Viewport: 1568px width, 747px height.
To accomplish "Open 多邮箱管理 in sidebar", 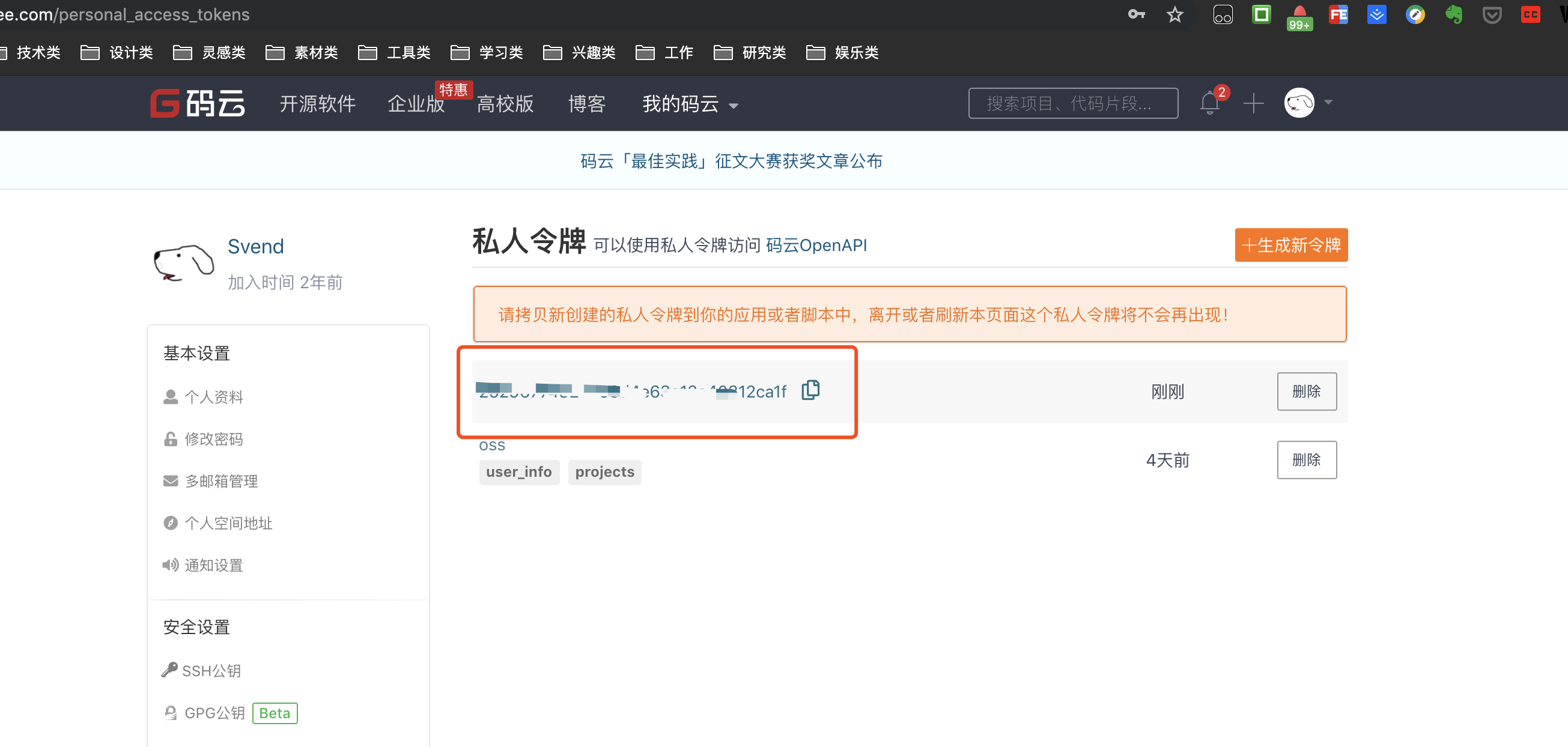I will 211,480.
